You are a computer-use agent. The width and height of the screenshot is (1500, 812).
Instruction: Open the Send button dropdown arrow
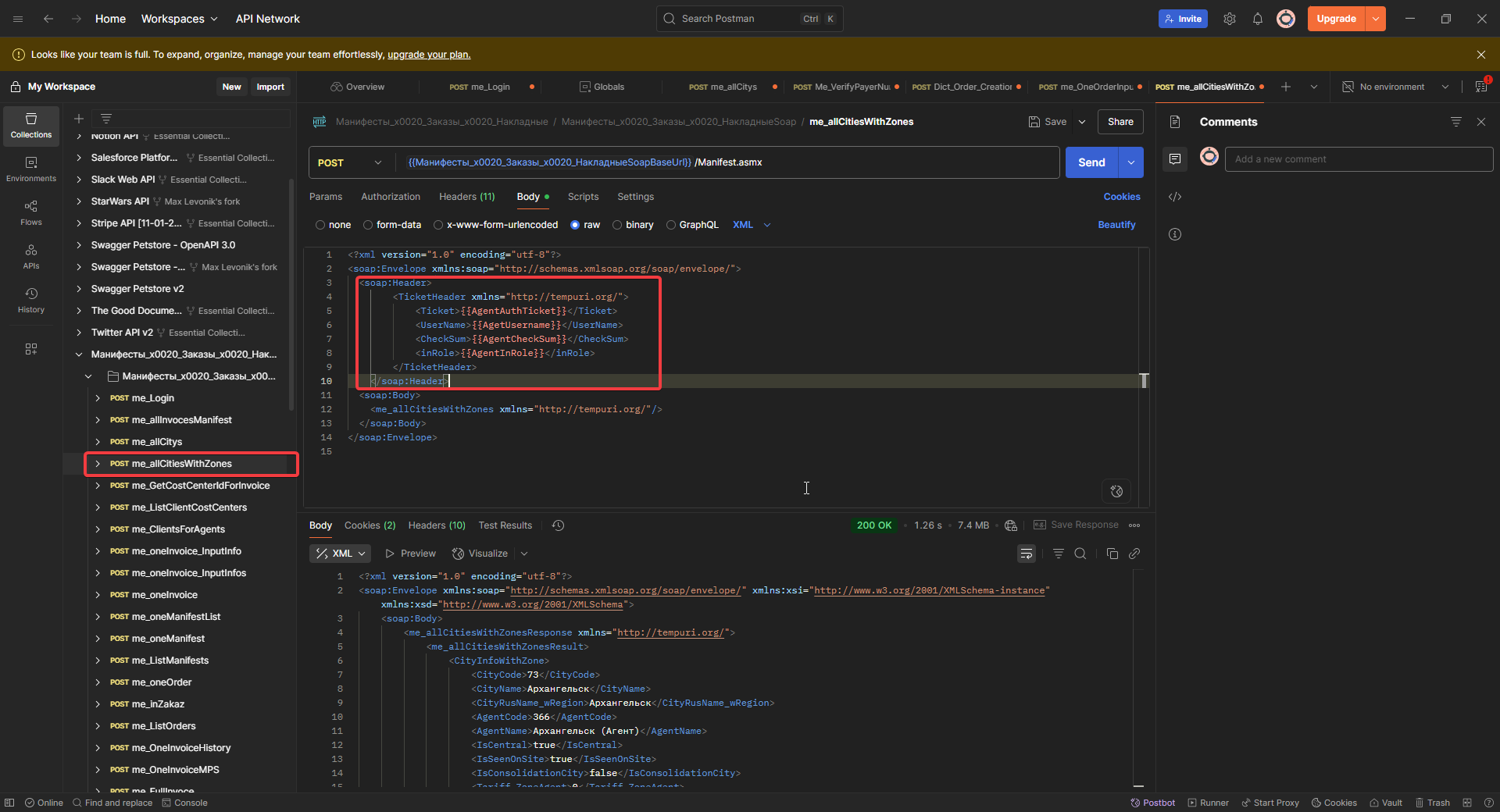pos(1131,162)
